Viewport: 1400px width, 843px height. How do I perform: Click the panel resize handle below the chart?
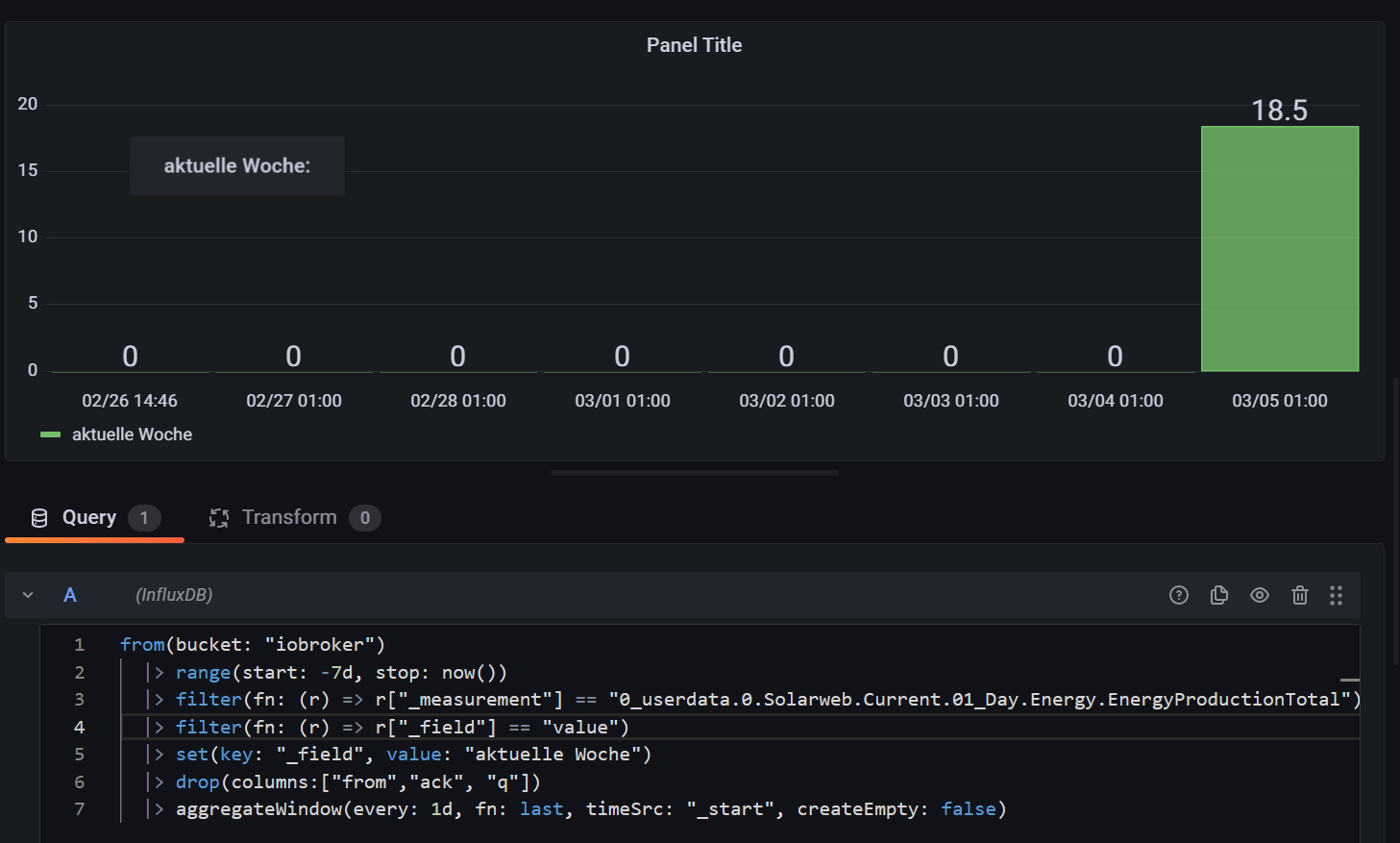(695, 473)
